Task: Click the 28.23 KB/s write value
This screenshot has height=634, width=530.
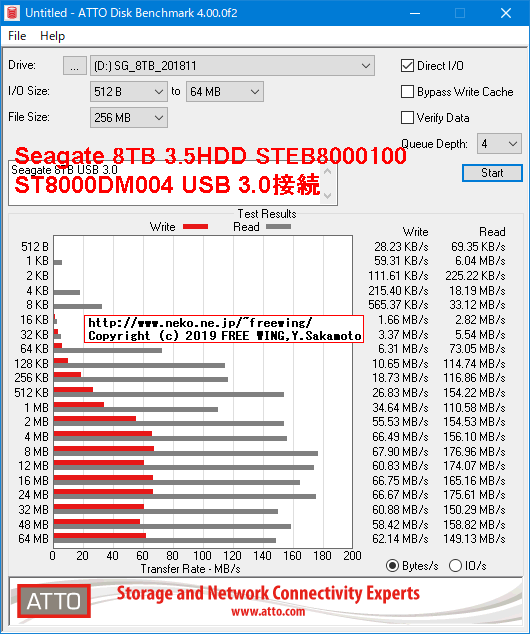Action: [401, 247]
